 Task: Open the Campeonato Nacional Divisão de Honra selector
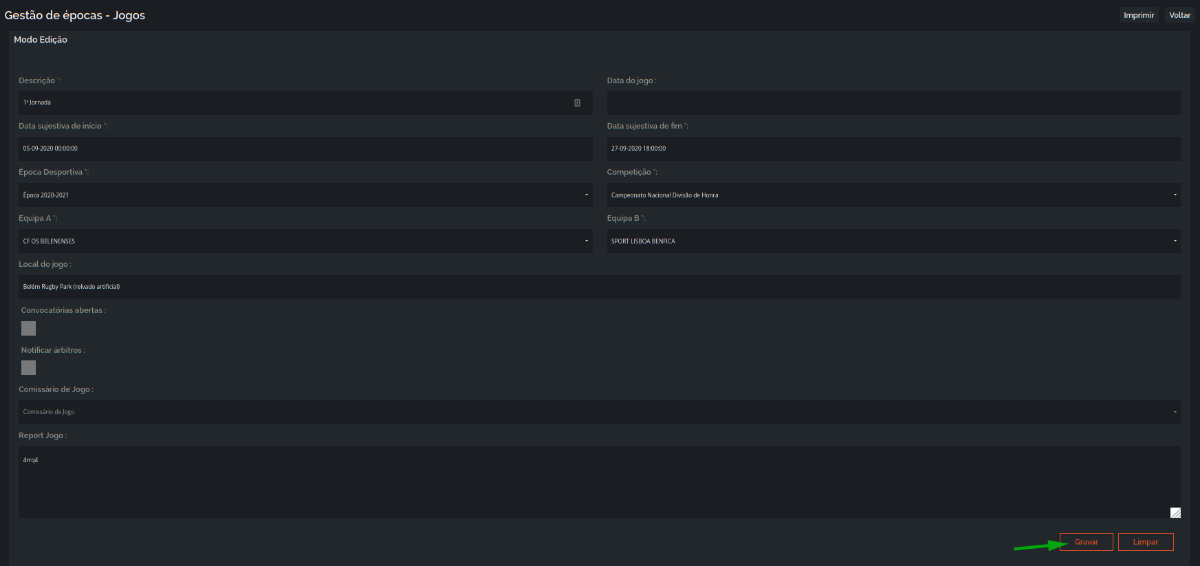(893, 195)
